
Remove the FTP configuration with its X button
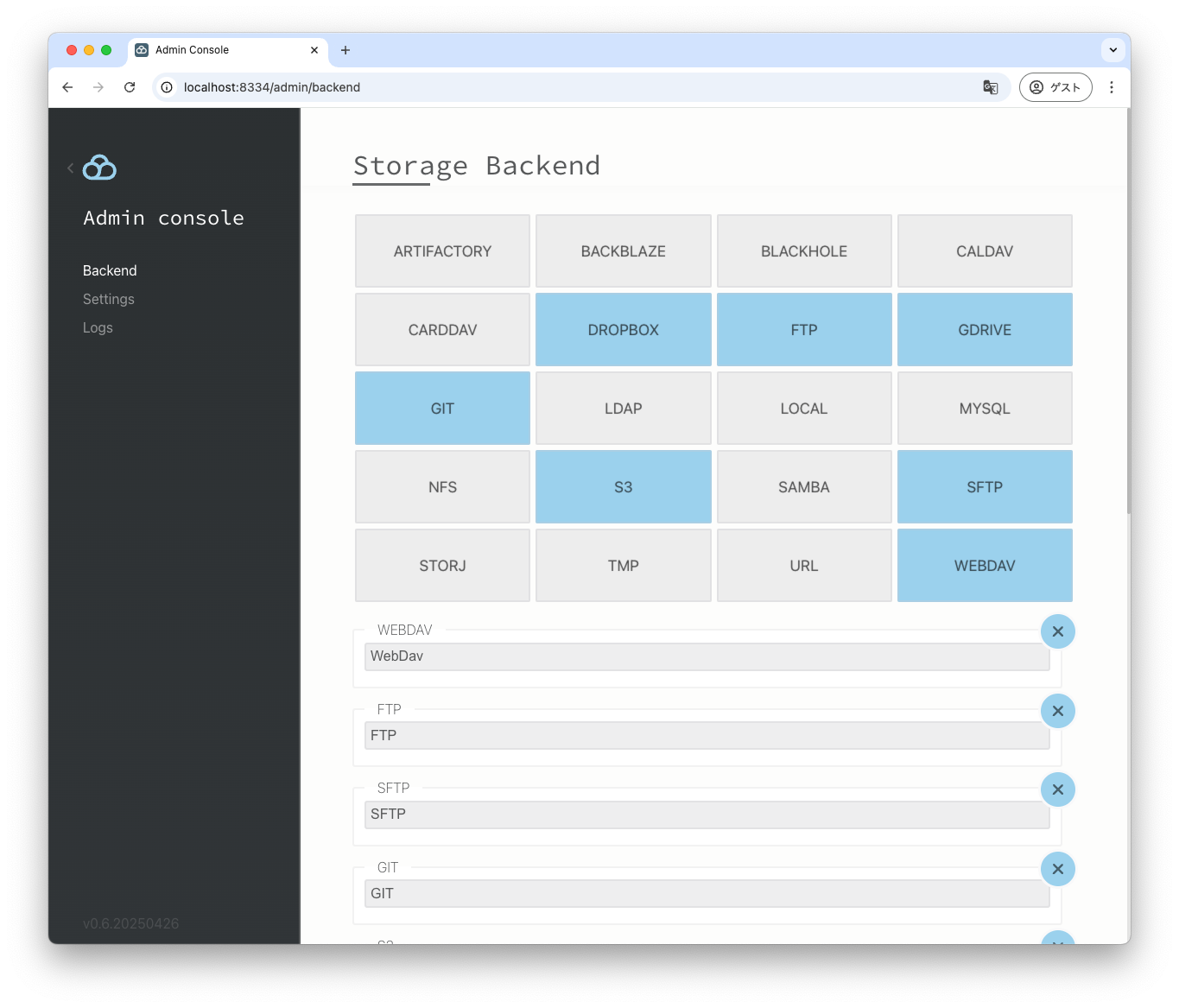pos(1057,711)
